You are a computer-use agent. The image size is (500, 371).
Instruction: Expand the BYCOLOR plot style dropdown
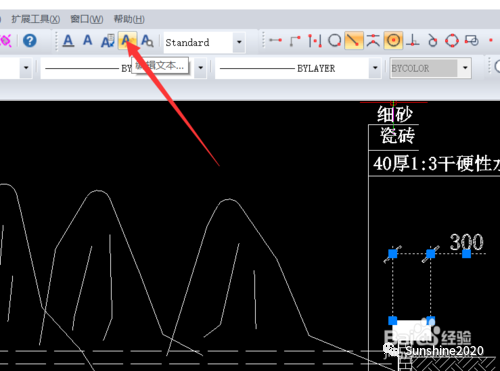pyautogui.click(x=465, y=68)
